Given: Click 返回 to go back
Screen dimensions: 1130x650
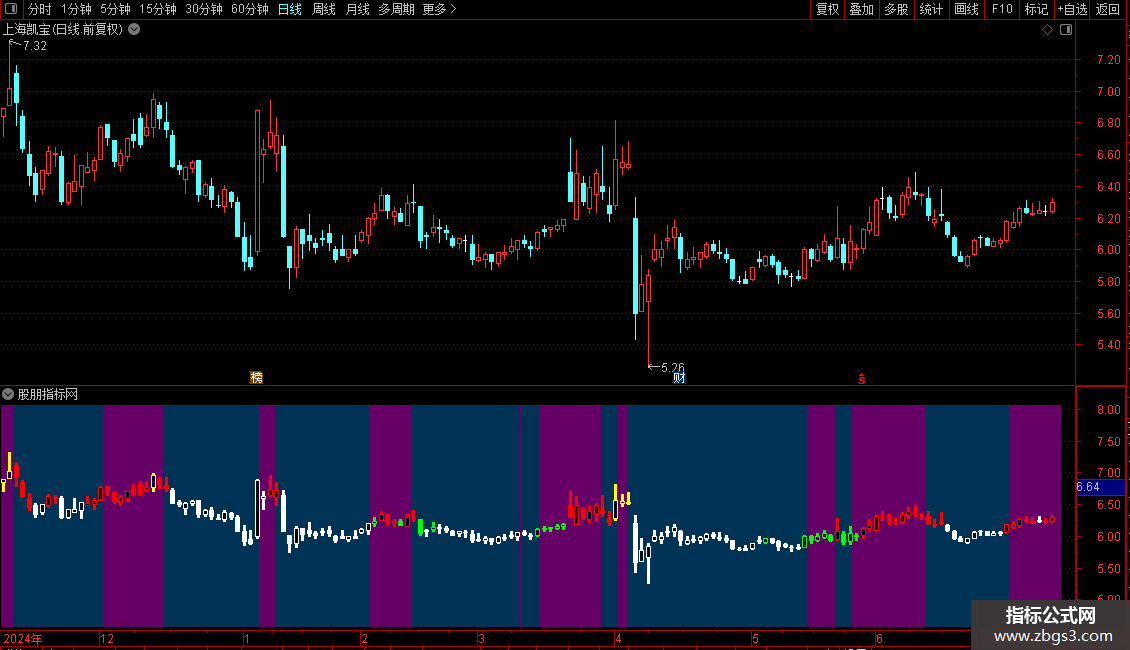Looking at the screenshot, I should 1108,9.
